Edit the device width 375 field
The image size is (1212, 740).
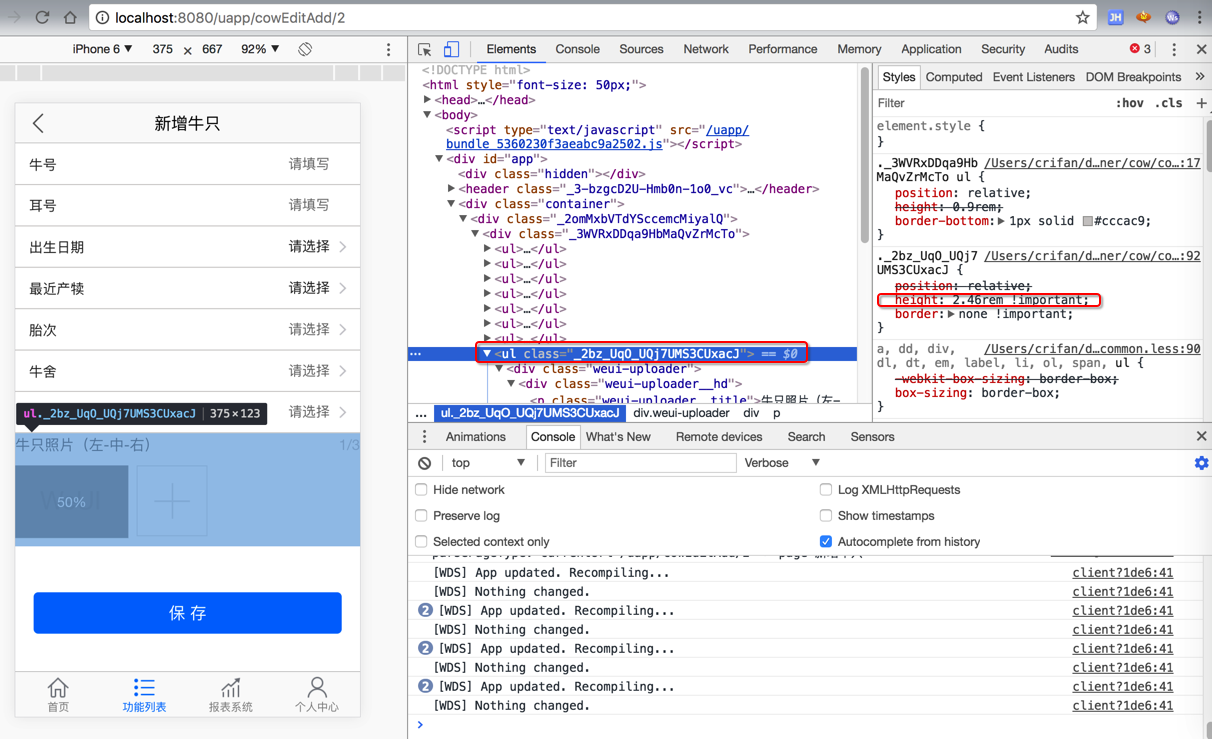[162, 49]
